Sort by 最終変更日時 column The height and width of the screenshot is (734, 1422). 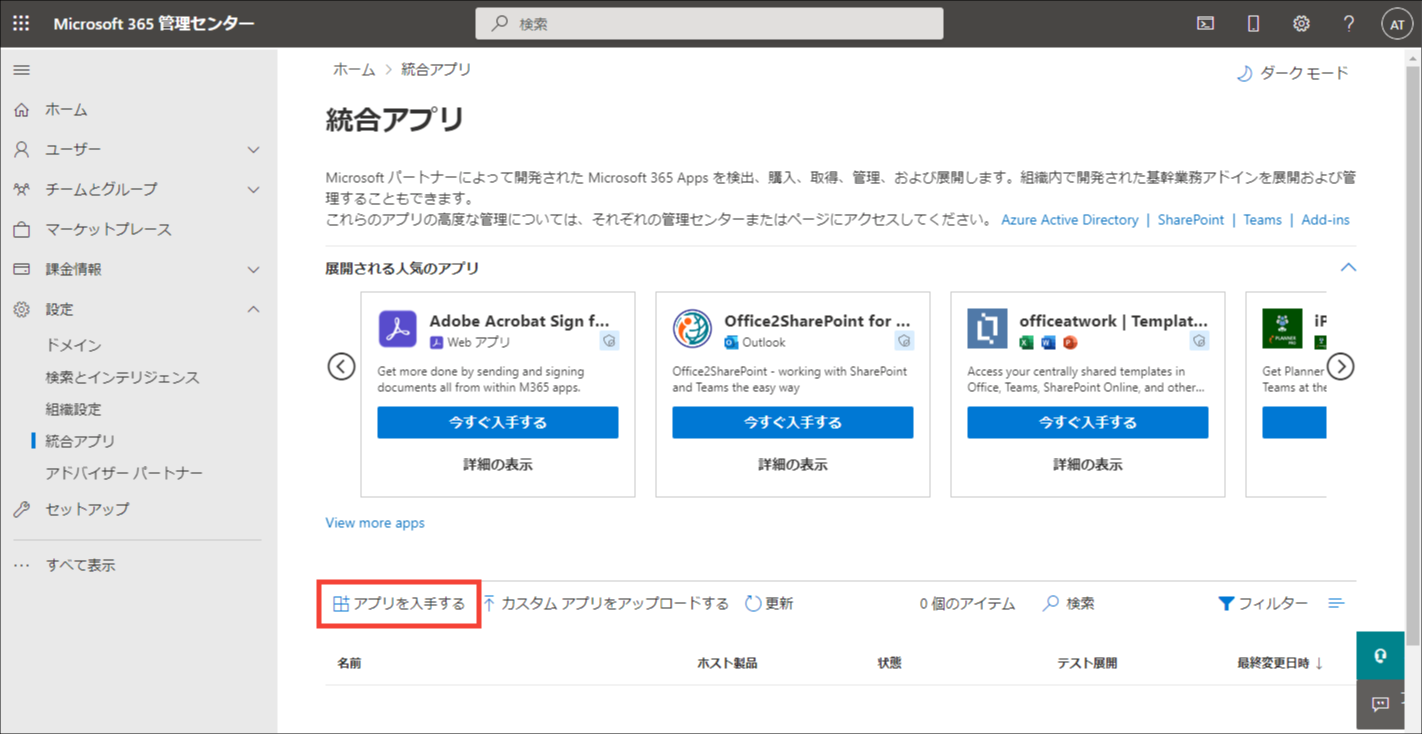[1280, 663]
